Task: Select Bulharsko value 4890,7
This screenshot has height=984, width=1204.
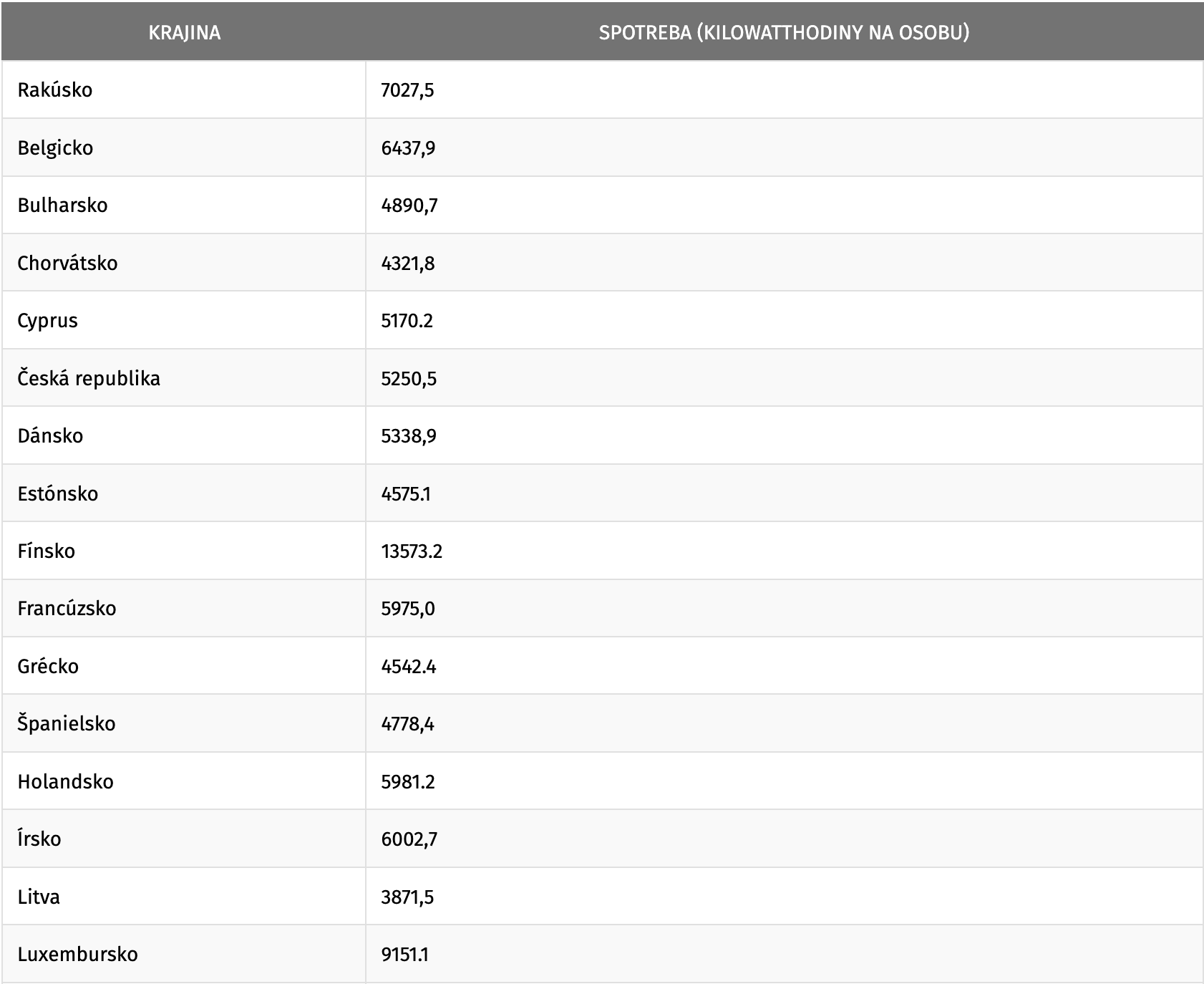Action: 409,206
